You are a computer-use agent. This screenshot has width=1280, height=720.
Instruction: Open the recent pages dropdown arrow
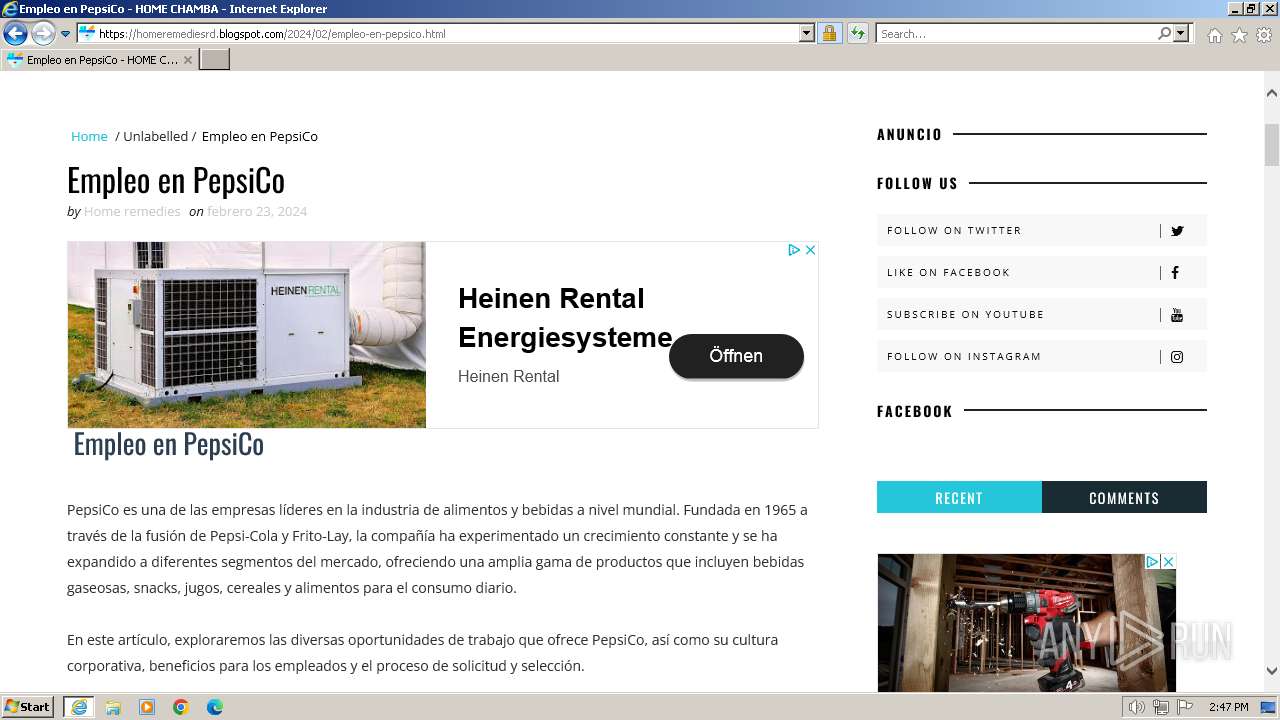point(65,34)
